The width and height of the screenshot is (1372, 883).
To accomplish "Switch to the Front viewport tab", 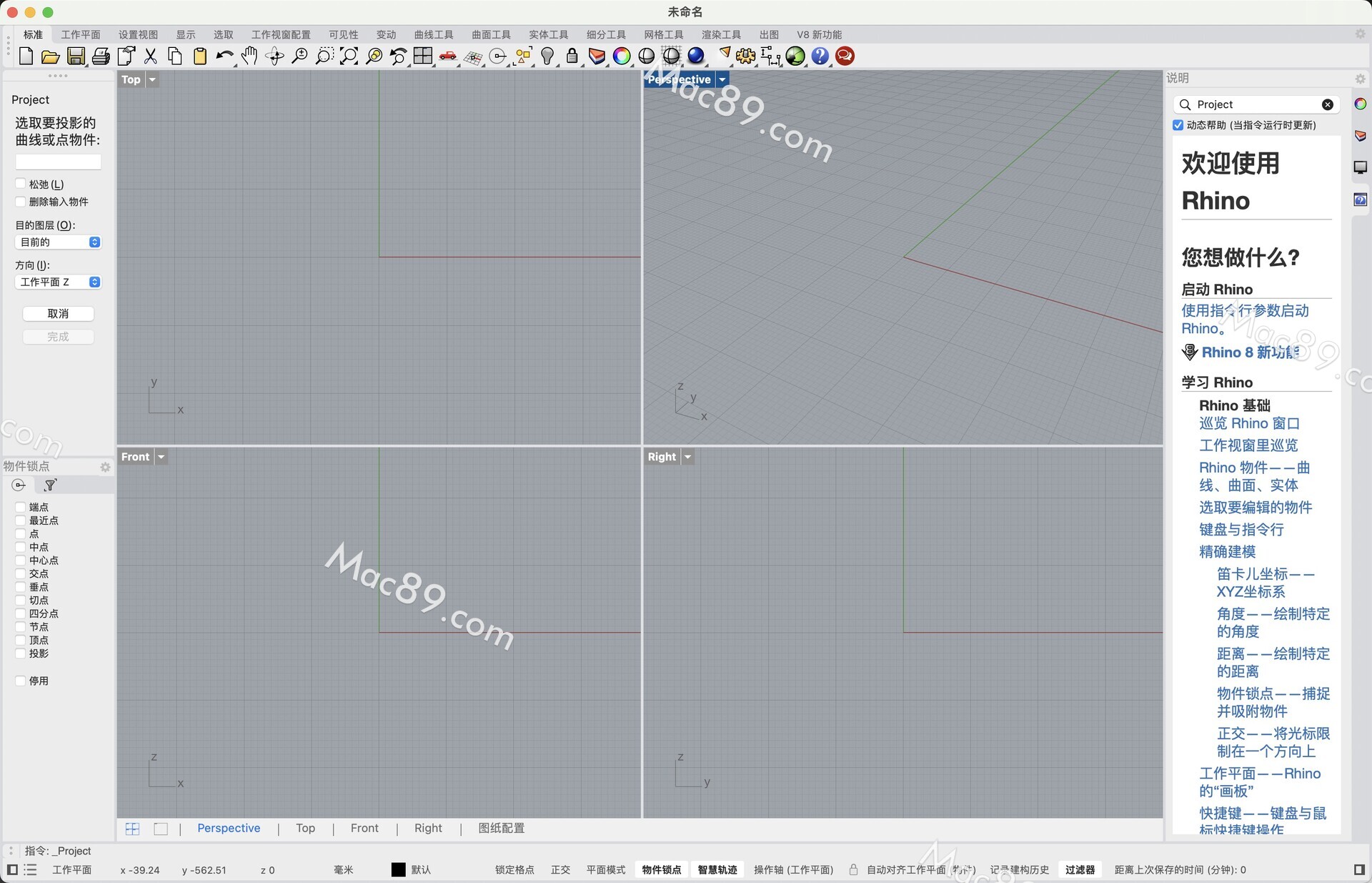I will coord(364,828).
